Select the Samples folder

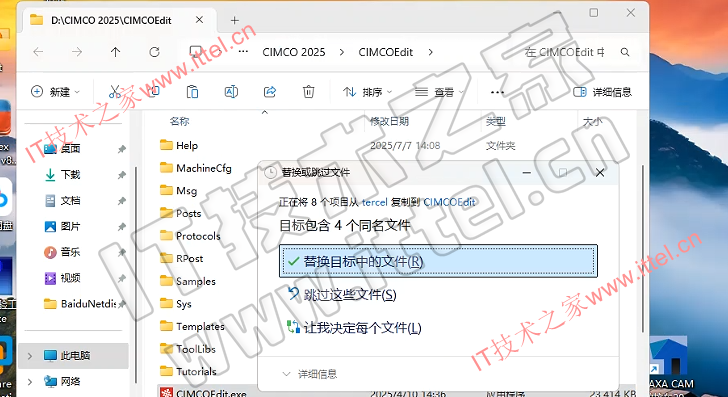pyautogui.click(x=188, y=281)
